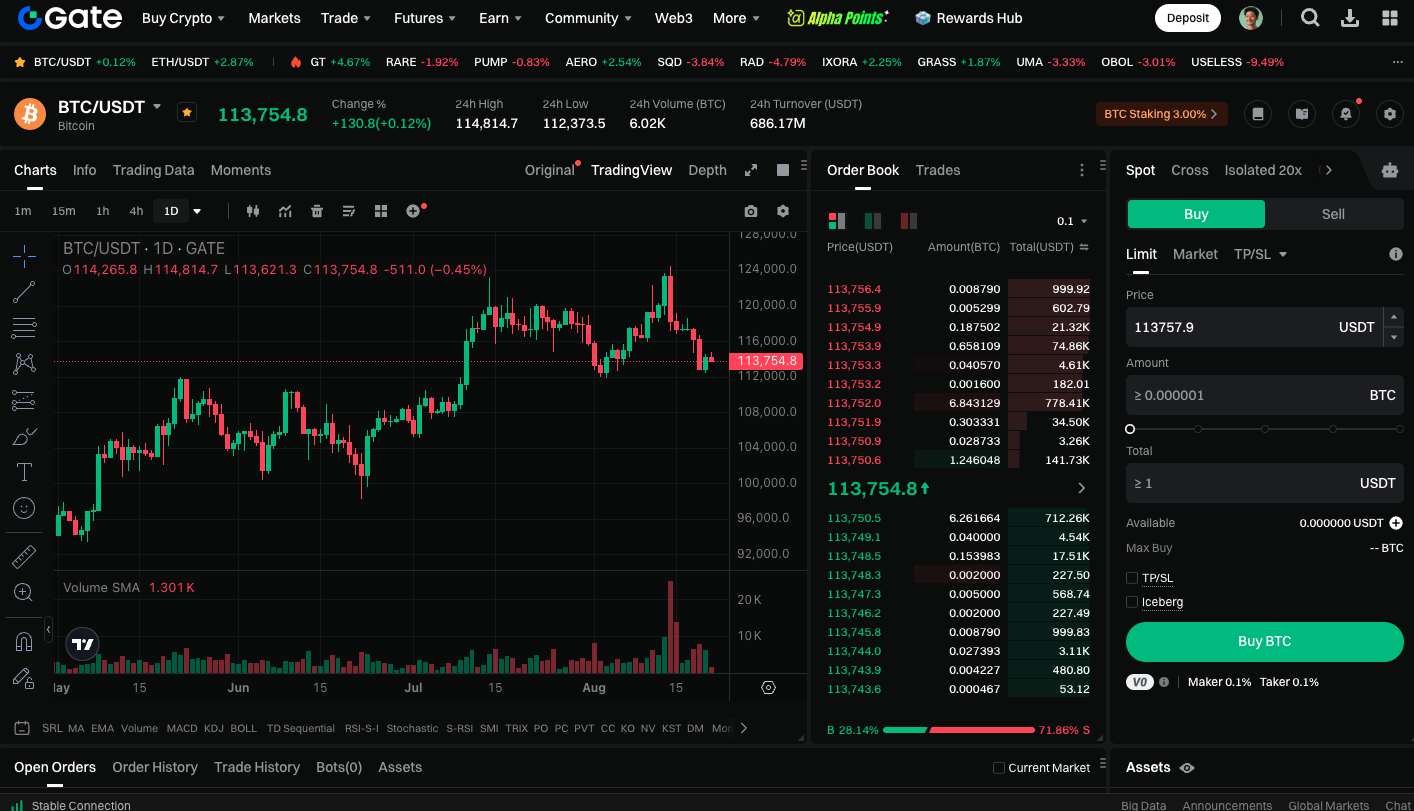Viewport: 1414px width, 811px height.
Task: Open the horizontal lines/Fib retracement tool
Action: [x=24, y=328]
